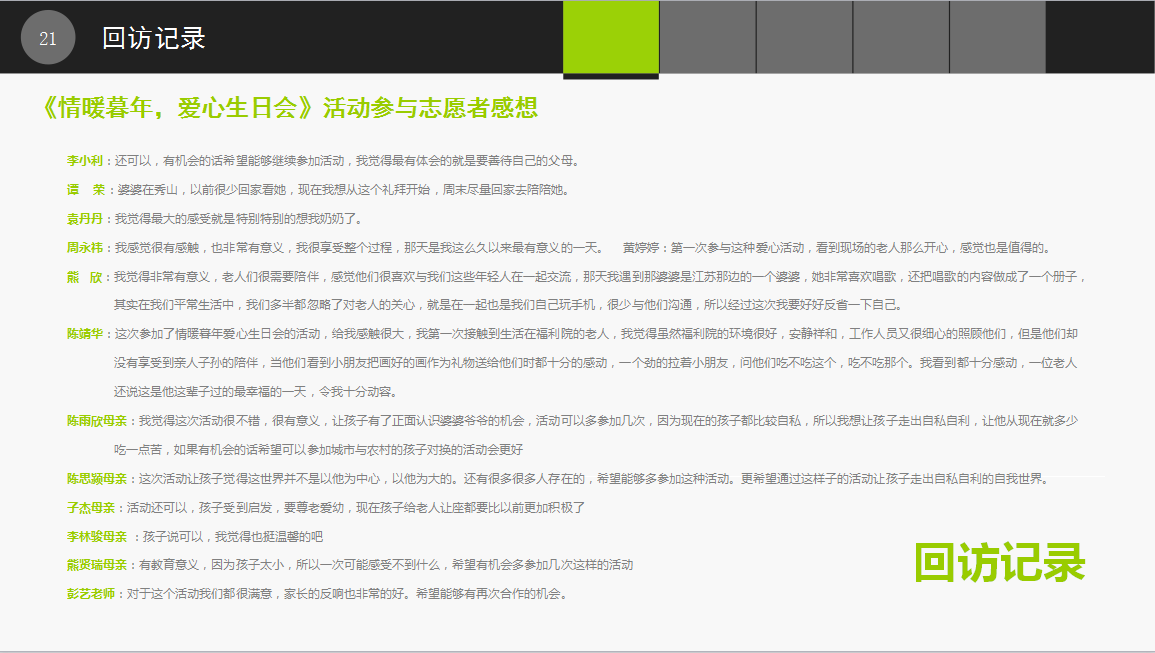1155x653 pixels.
Task: Click the comment 我觉得最大的感受就是特别特别的想我奶奶了
Action: tap(239, 219)
